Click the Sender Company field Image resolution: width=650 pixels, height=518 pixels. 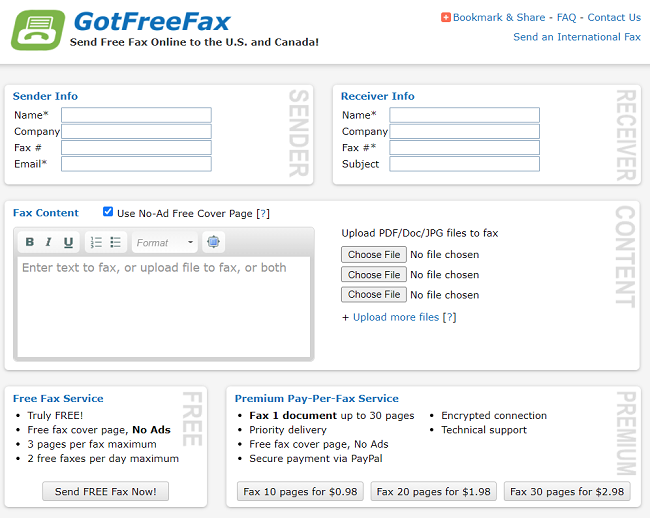click(136, 131)
